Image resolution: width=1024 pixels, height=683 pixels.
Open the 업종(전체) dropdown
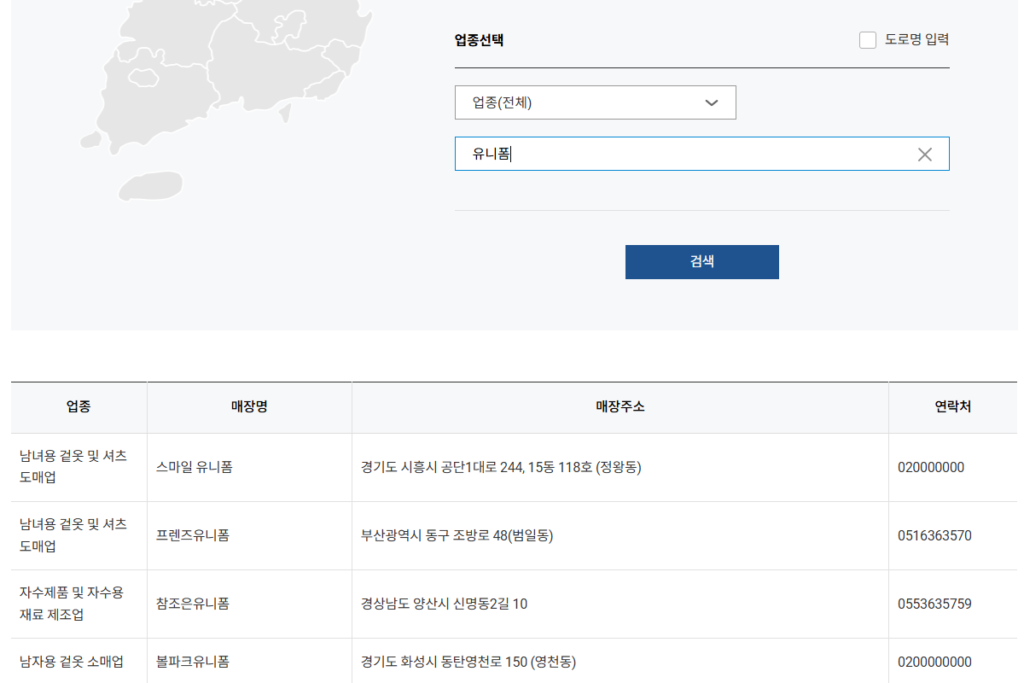(595, 102)
